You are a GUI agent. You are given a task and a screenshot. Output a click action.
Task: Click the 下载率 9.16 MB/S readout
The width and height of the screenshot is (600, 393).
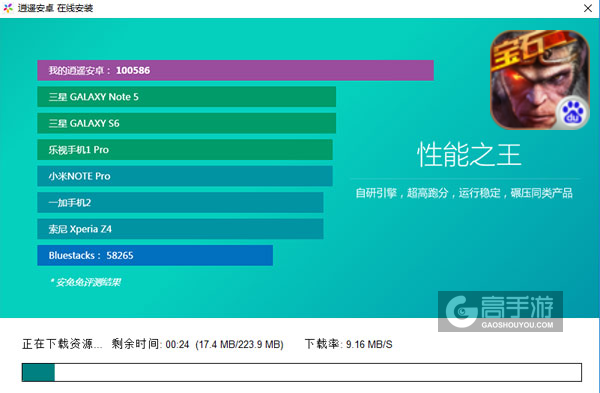(x=349, y=344)
